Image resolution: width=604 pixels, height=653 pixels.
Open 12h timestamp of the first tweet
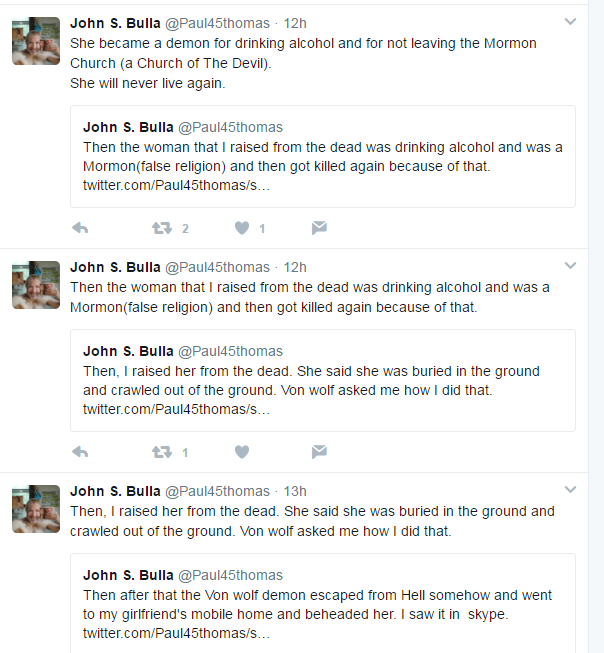click(295, 23)
